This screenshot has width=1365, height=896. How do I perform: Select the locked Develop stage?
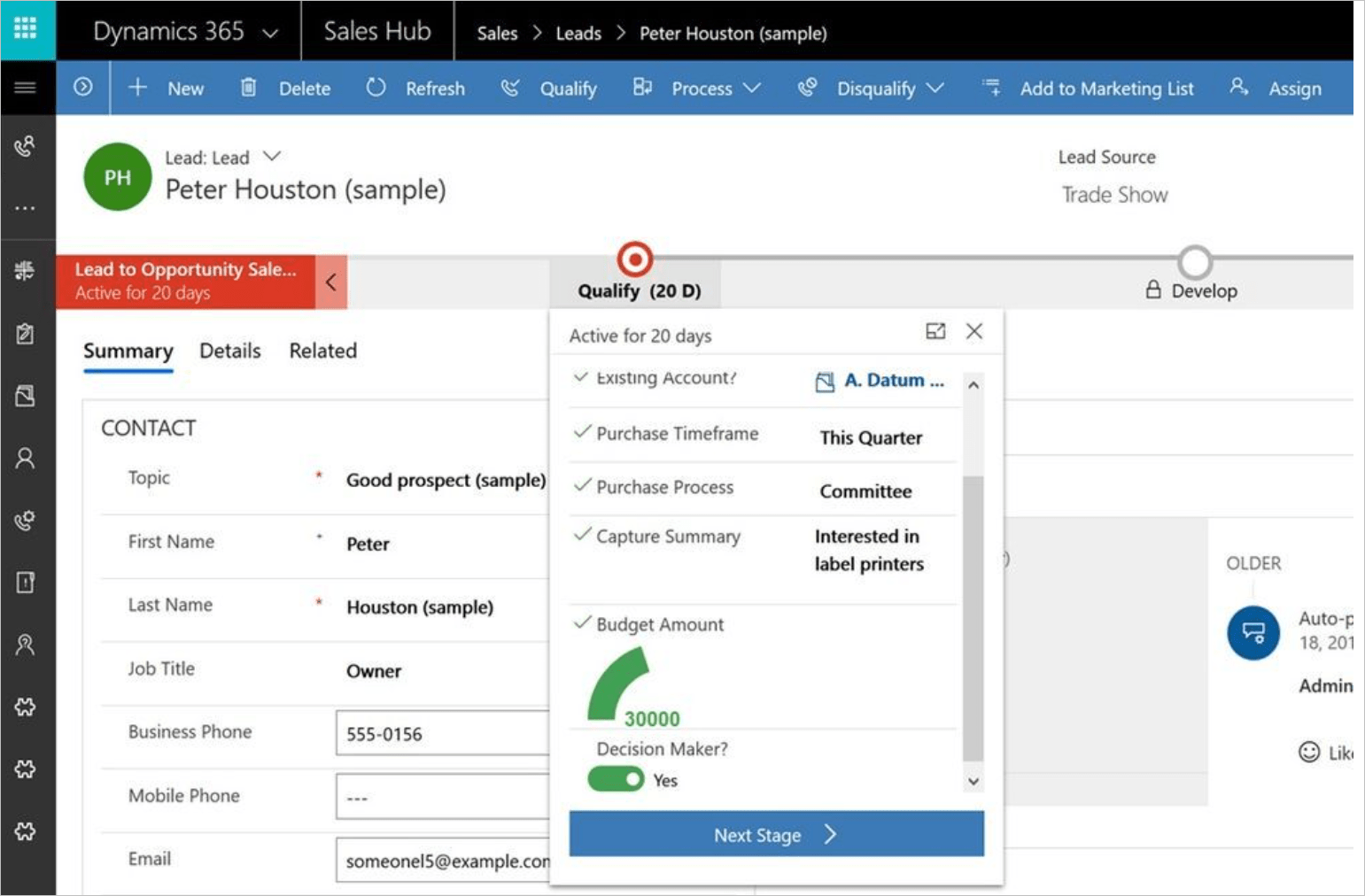1194,263
